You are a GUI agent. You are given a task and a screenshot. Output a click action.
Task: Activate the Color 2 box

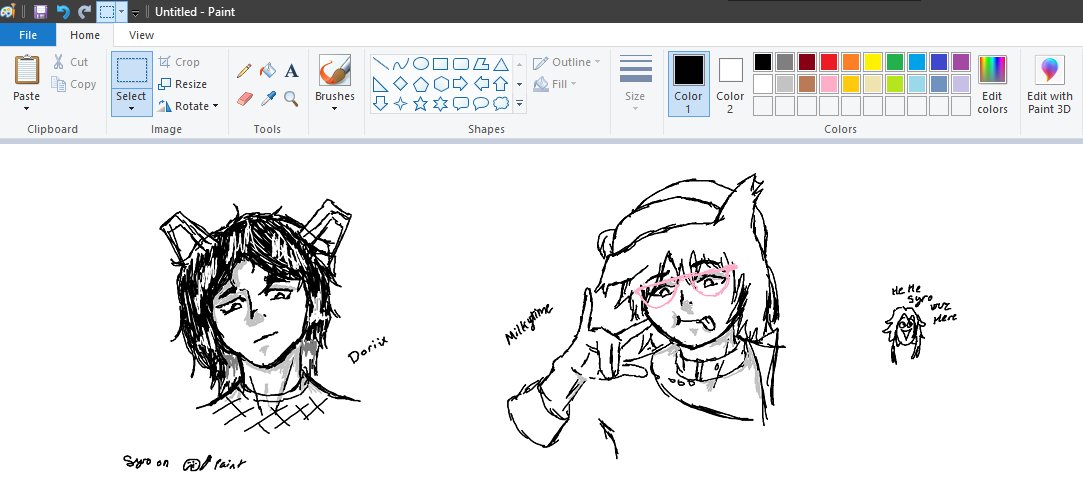tap(730, 84)
